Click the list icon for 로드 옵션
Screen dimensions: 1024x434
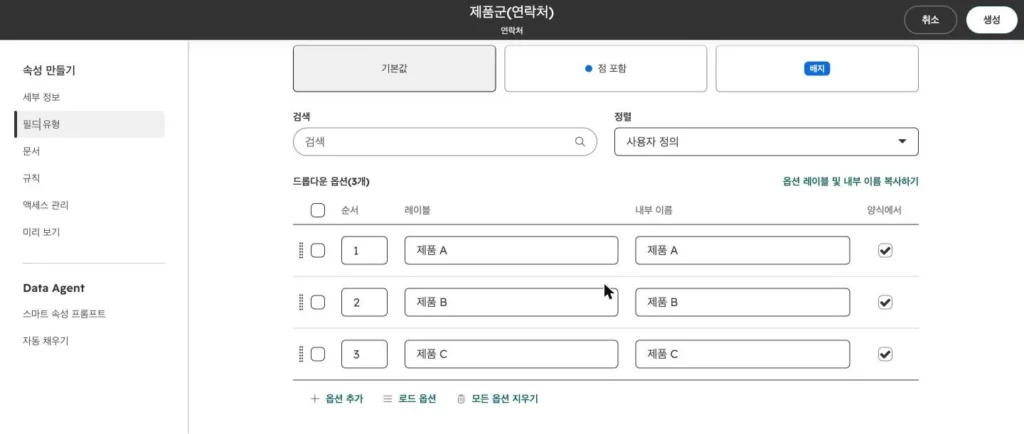point(387,398)
